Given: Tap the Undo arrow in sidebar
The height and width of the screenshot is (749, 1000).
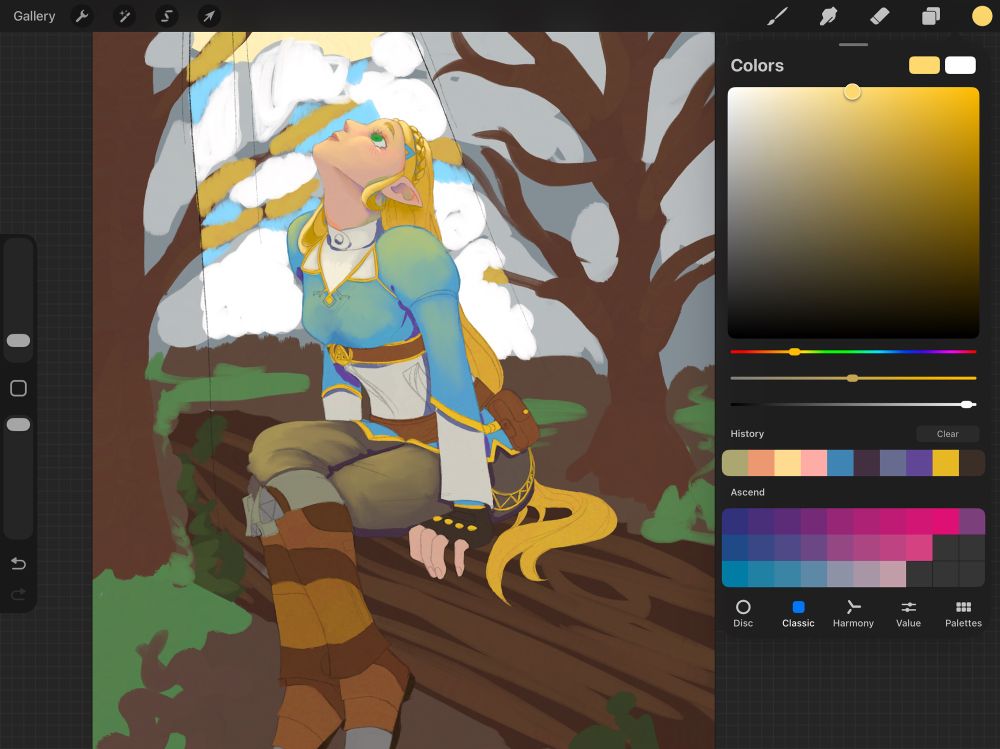Looking at the screenshot, I should tap(18, 564).
